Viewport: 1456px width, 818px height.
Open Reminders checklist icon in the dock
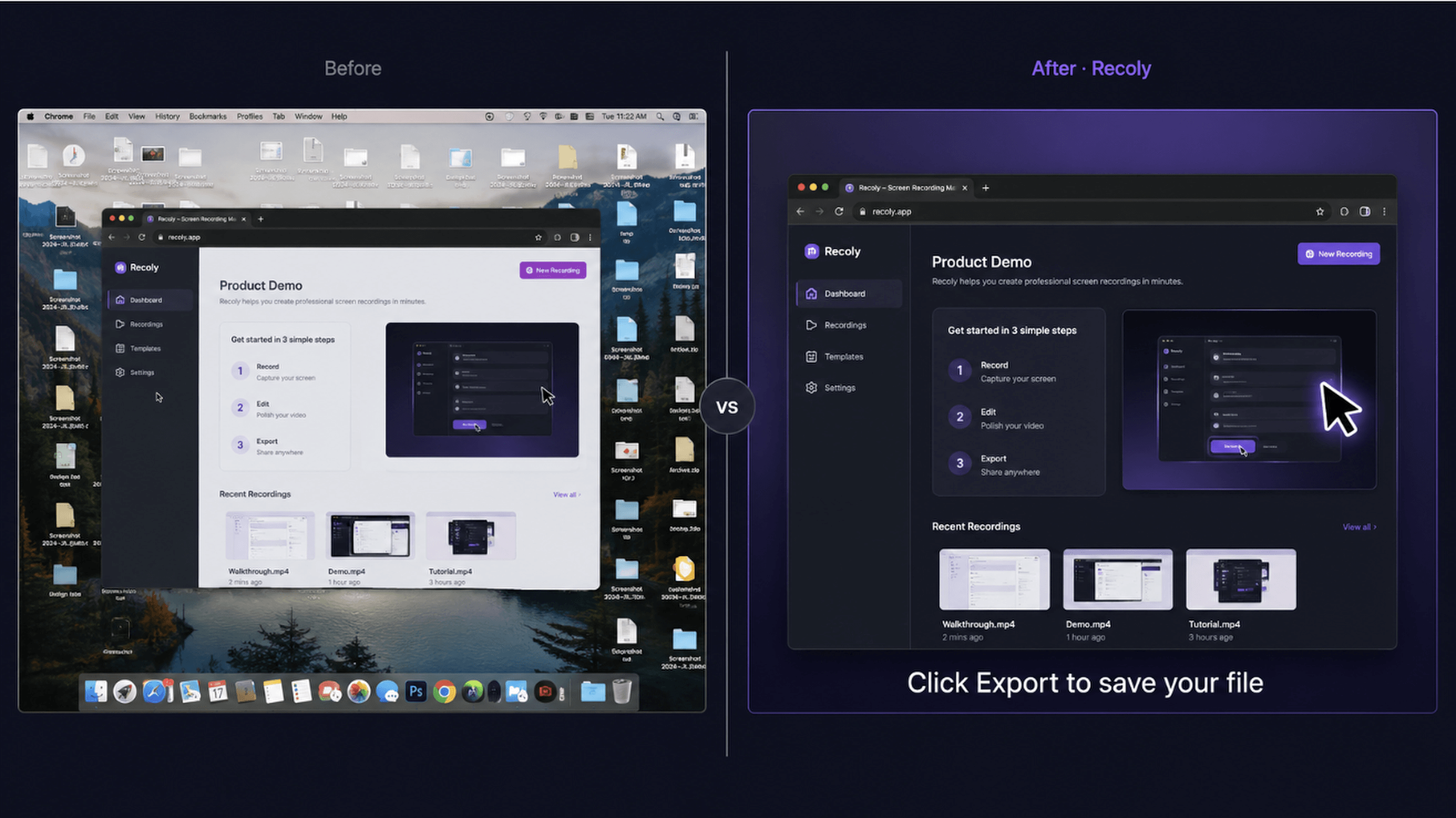click(x=301, y=691)
